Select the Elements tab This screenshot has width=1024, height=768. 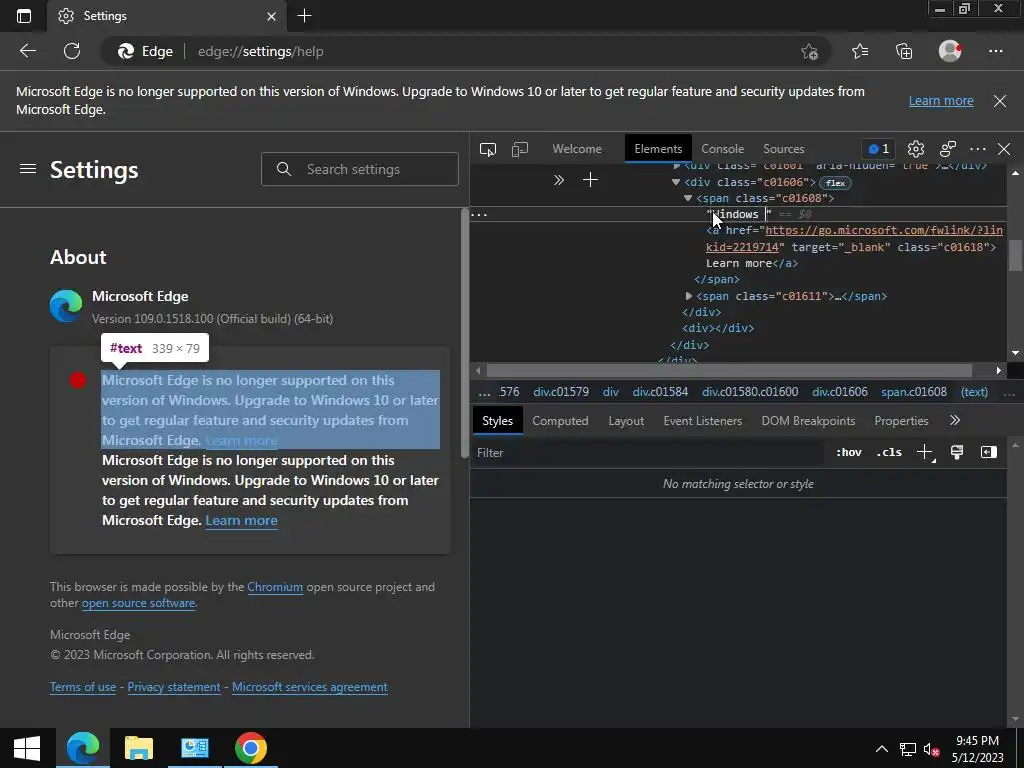pyautogui.click(x=658, y=149)
